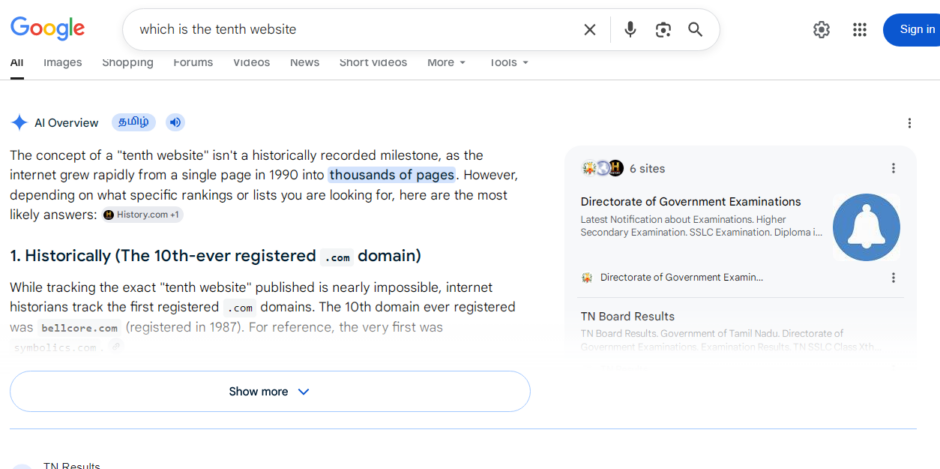
Task: Open the Settings gear
Action: click(821, 29)
